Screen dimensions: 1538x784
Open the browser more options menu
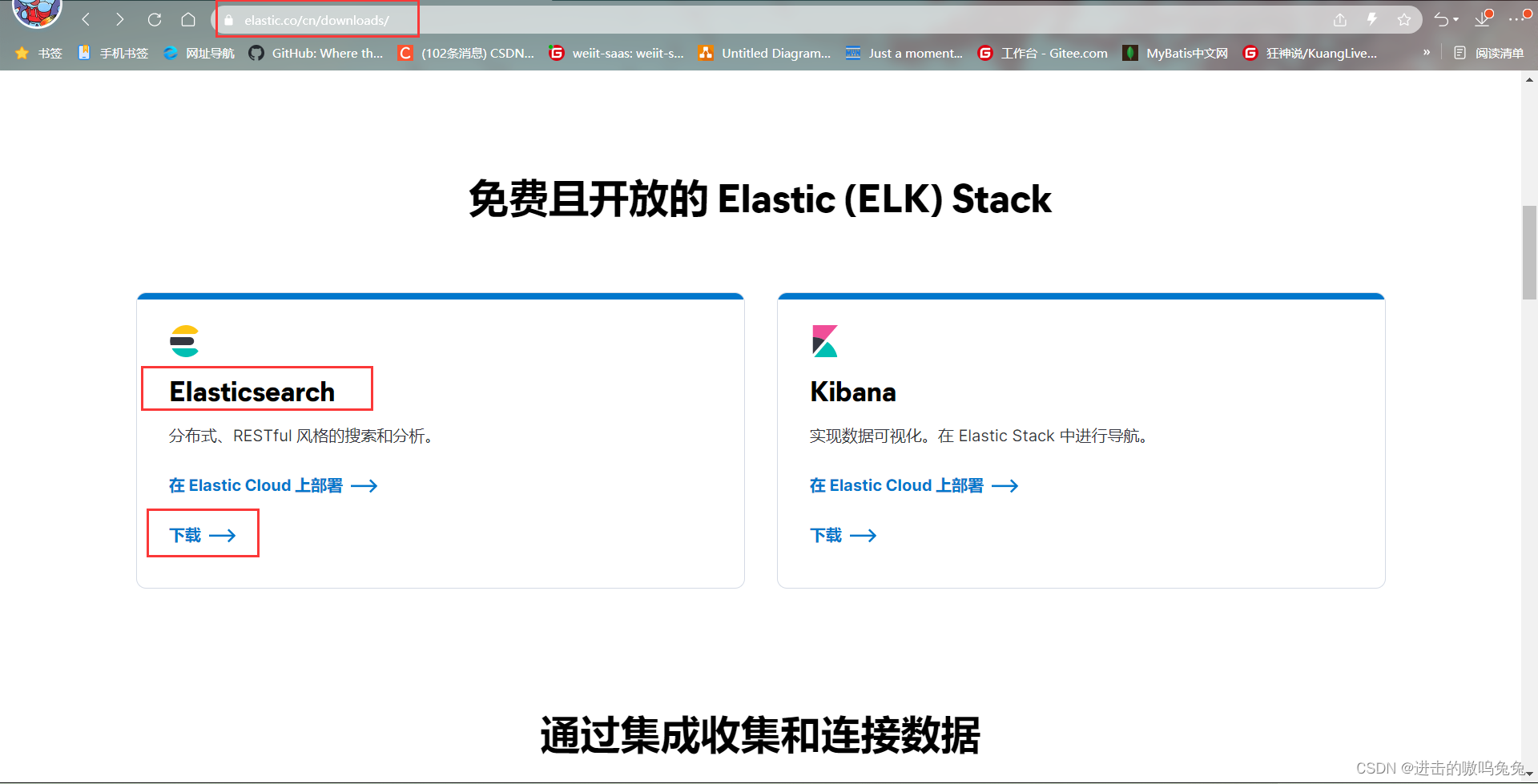pyautogui.click(x=1516, y=19)
